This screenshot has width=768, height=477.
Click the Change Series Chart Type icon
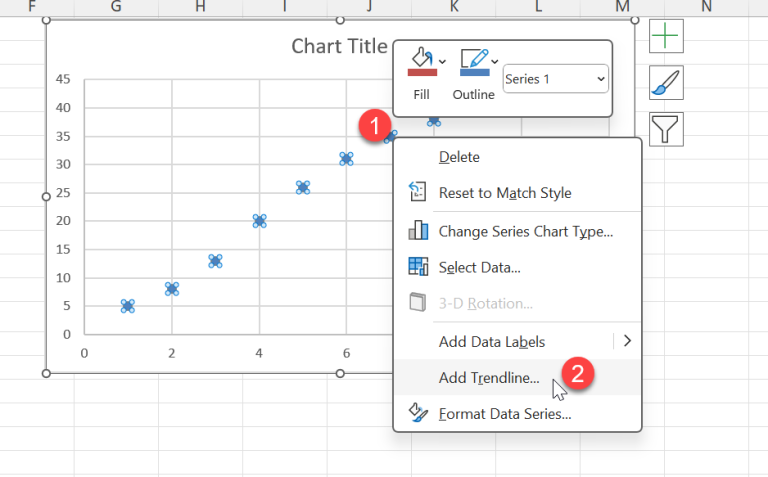418,231
